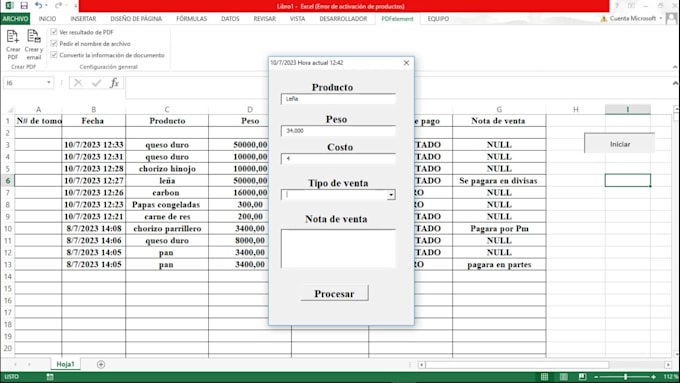Toggle Pedir el nombre de archivo checkbox
The height and width of the screenshot is (383, 680).
(54, 43)
